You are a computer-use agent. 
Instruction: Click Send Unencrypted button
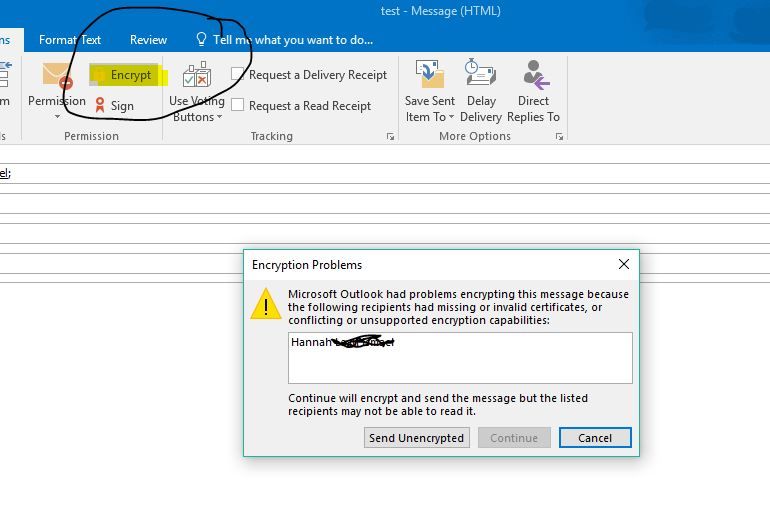416,437
